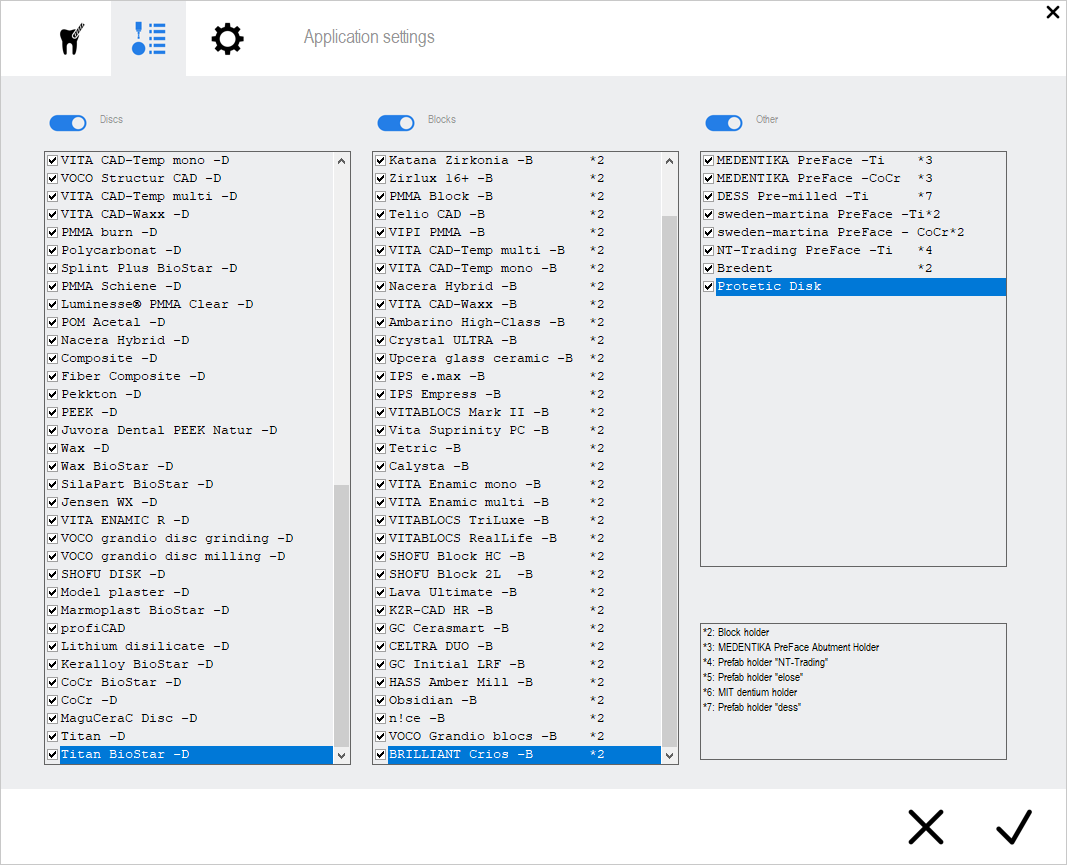
Task: Uncheck the Protetic Disk checkbox
Action: coord(708,287)
